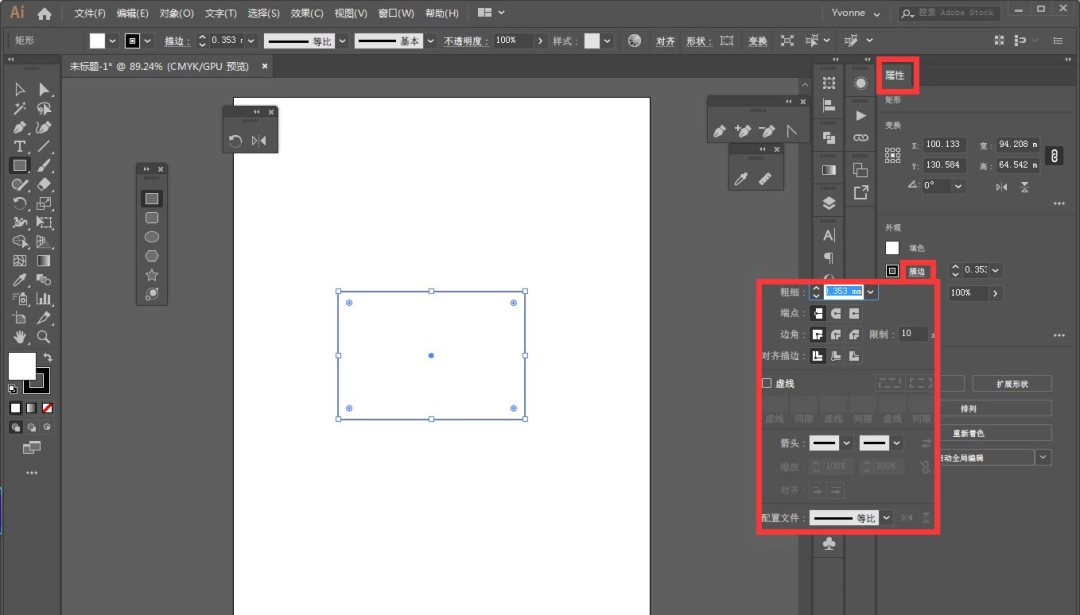Select the Lasso tool
Image resolution: width=1080 pixels, height=615 pixels.
44,109
